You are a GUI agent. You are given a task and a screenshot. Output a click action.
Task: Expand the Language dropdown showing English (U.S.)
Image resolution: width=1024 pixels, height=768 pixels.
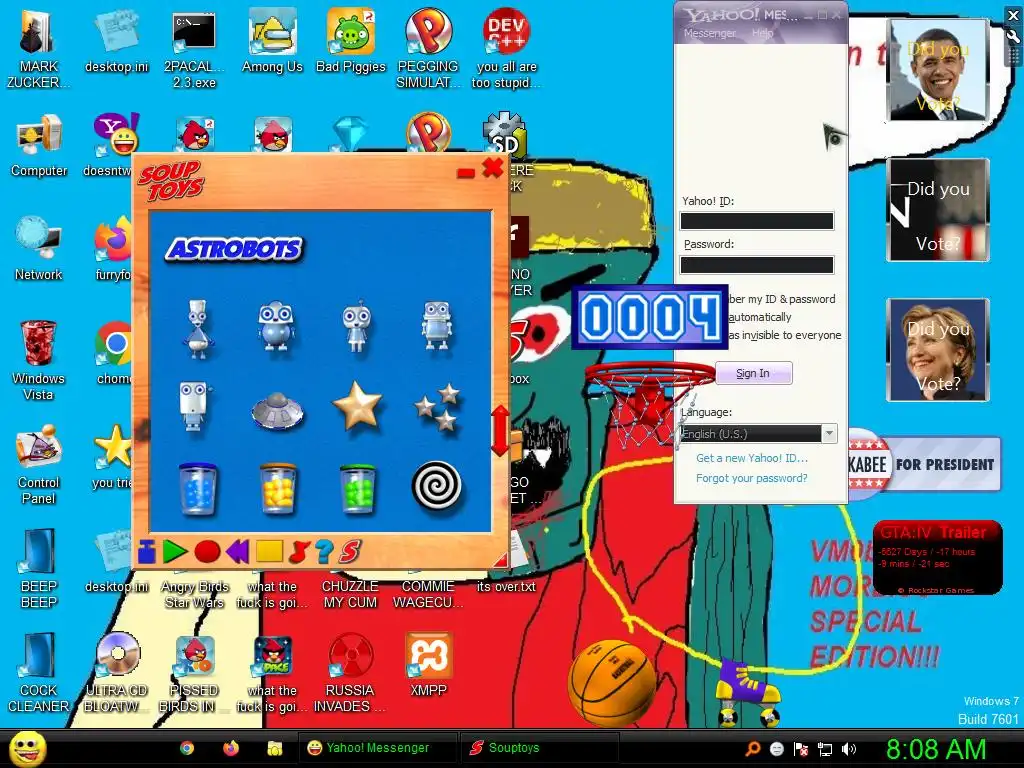tap(829, 434)
